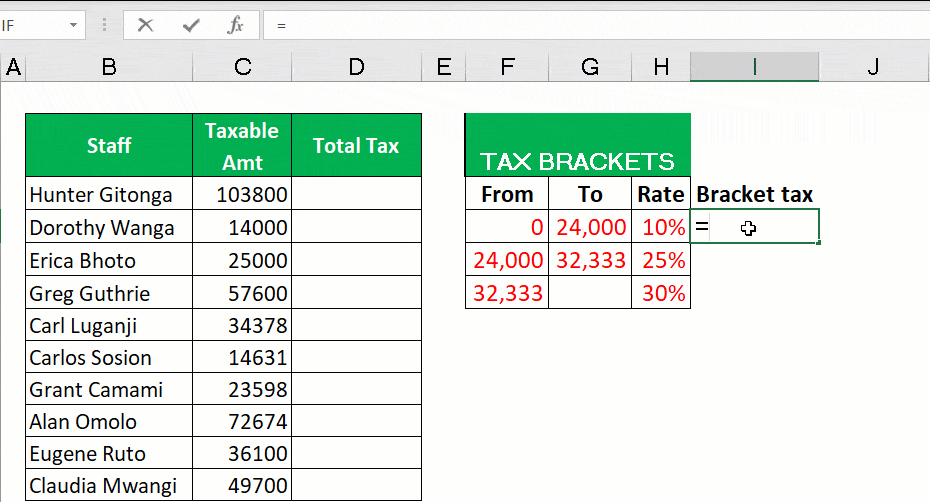Click the Total Tax cell for Claudia Mwangi

point(356,485)
